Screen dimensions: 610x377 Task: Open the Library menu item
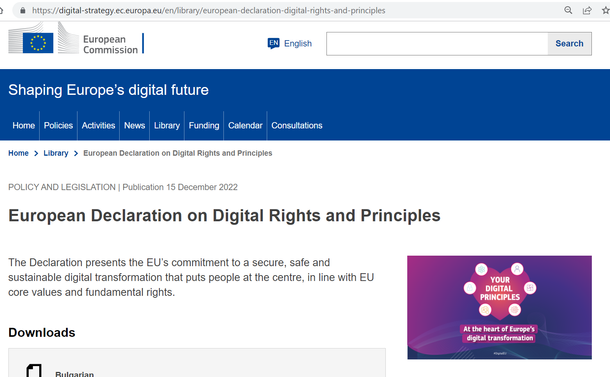pyautogui.click(x=167, y=126)
